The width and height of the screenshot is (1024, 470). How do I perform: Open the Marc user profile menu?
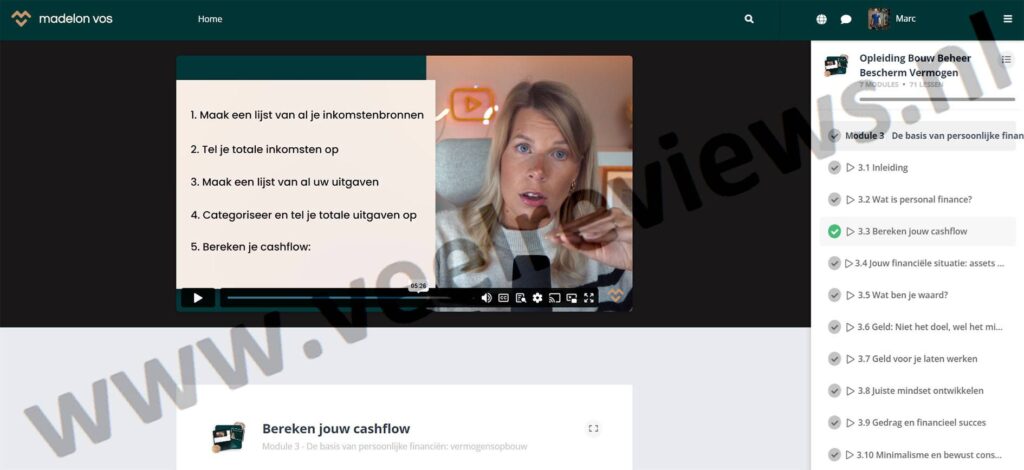point(893,19)
